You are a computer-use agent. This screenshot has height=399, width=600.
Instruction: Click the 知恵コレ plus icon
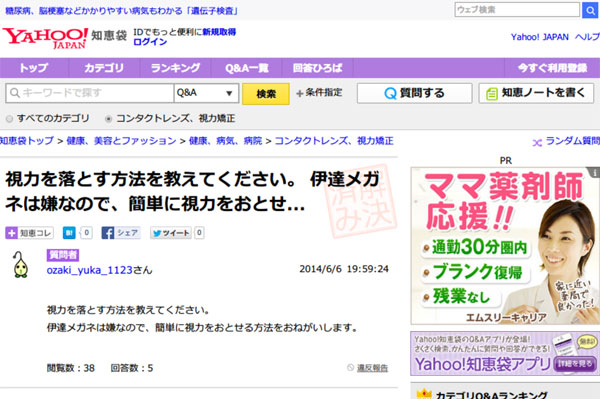[11, 233]
